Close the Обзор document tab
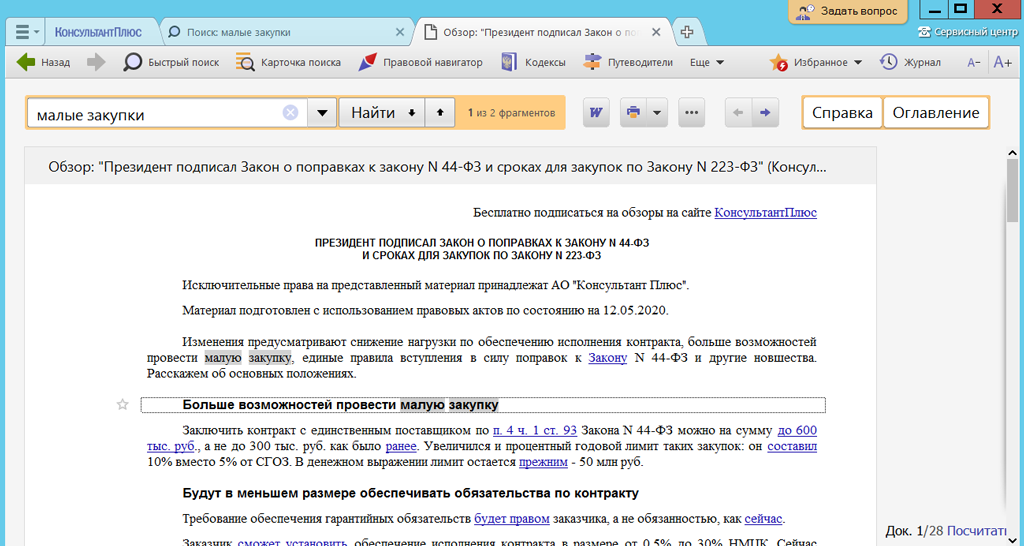The height and width of the screenshot is (546, 1024). coord(656,32)
